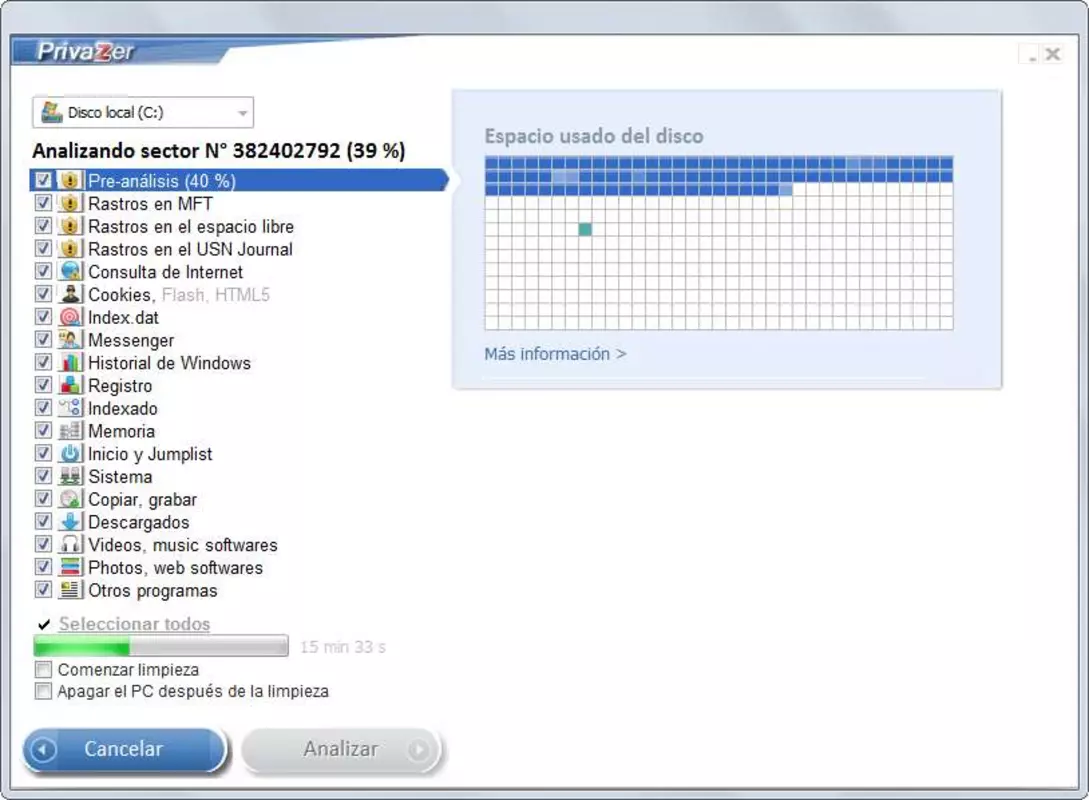Click the green analysis progress bar
This screenshot has height=800, width=1089.
(x=160, y=647)
